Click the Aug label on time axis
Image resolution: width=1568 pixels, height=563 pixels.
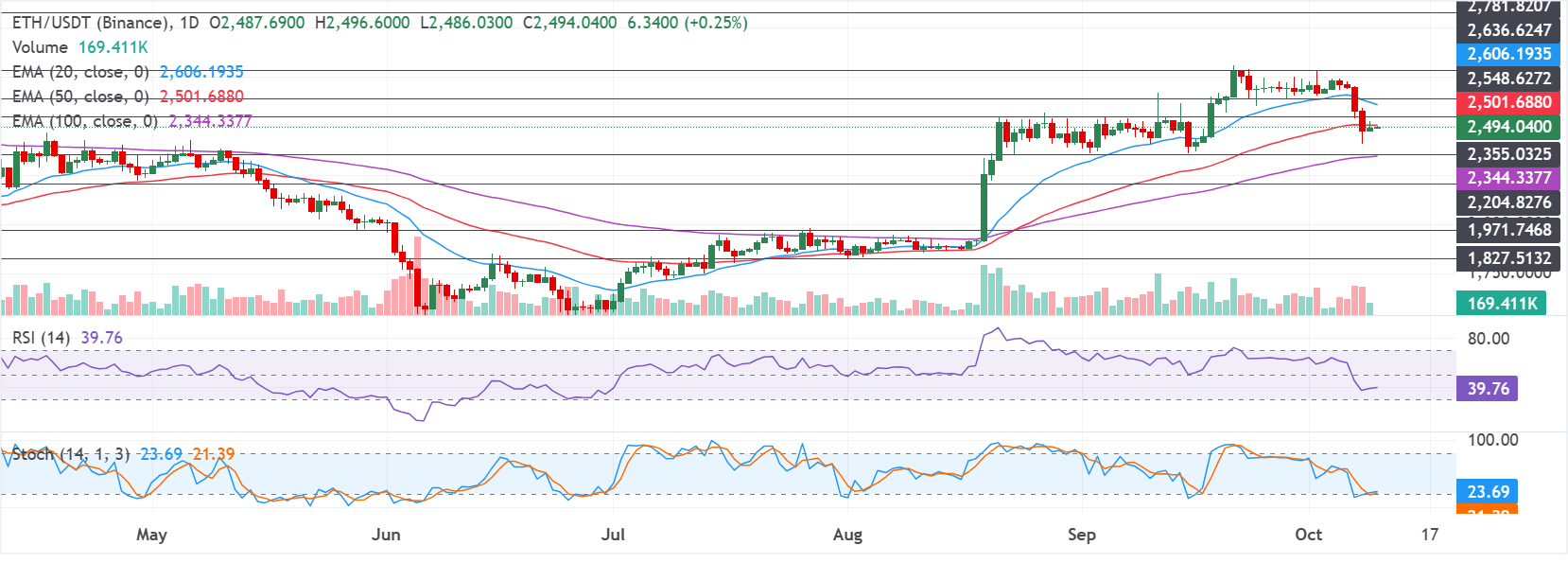coord(847,535)
